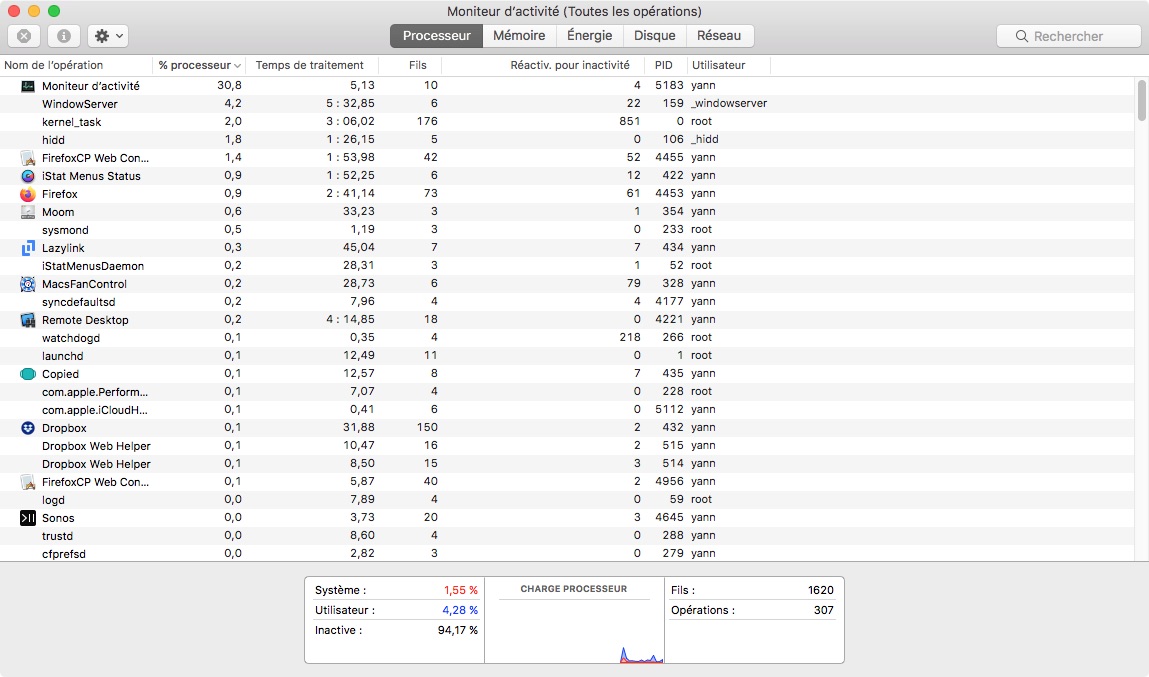
Task: Click the vertical scrollbar of process list
Action: (1141, 100)
